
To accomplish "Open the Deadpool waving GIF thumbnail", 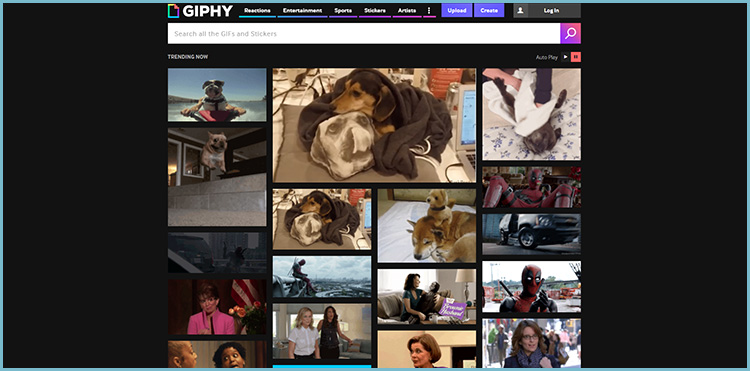I will pyautogui.click(x=531, y=286).
